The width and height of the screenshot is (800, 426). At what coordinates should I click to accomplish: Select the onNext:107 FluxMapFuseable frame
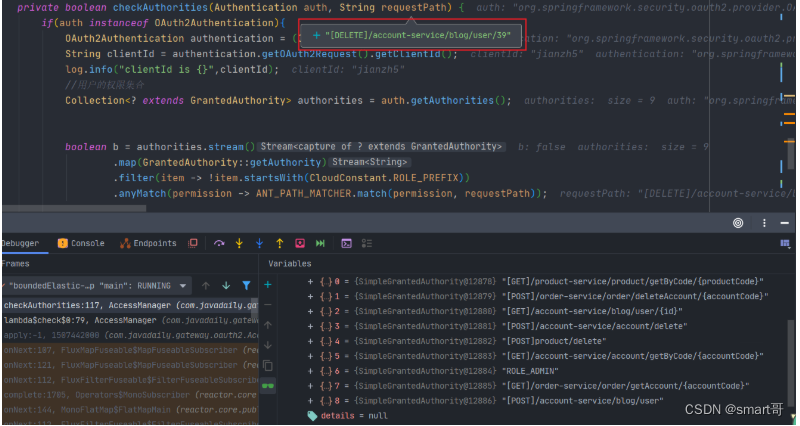(130, 350)
